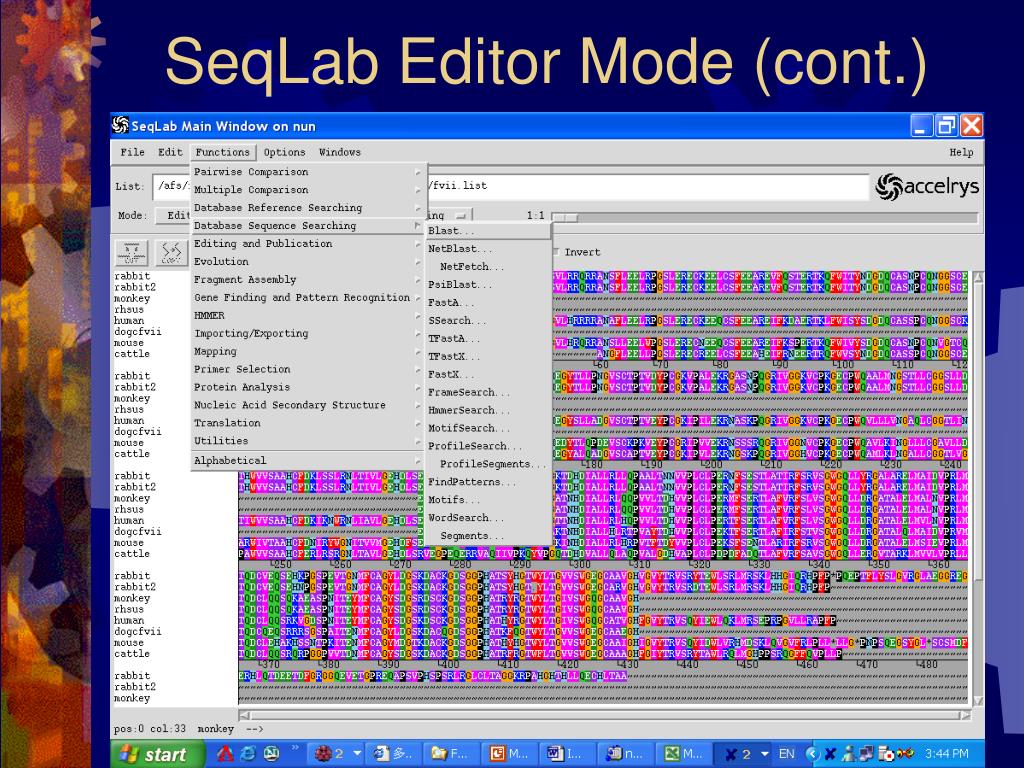Screen dimensions: 1024x768
Task: Click the taskbar clock showing 3:44 PM
Action: pos(946,754)
